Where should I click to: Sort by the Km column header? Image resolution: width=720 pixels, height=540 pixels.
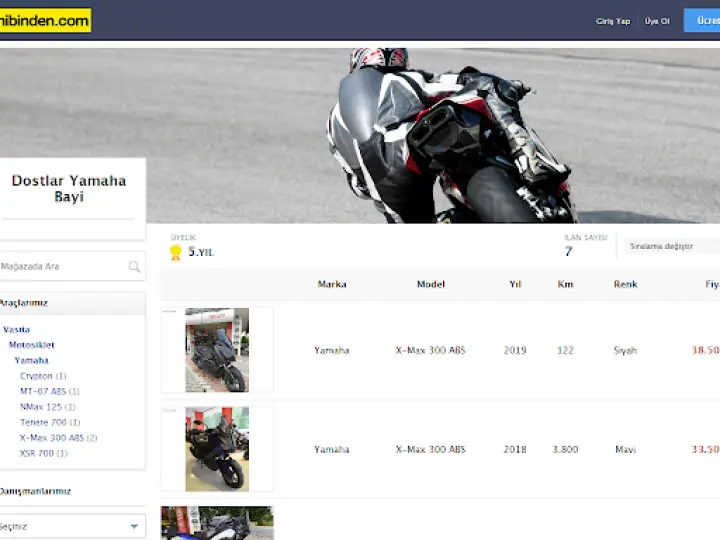click(565, 284)
